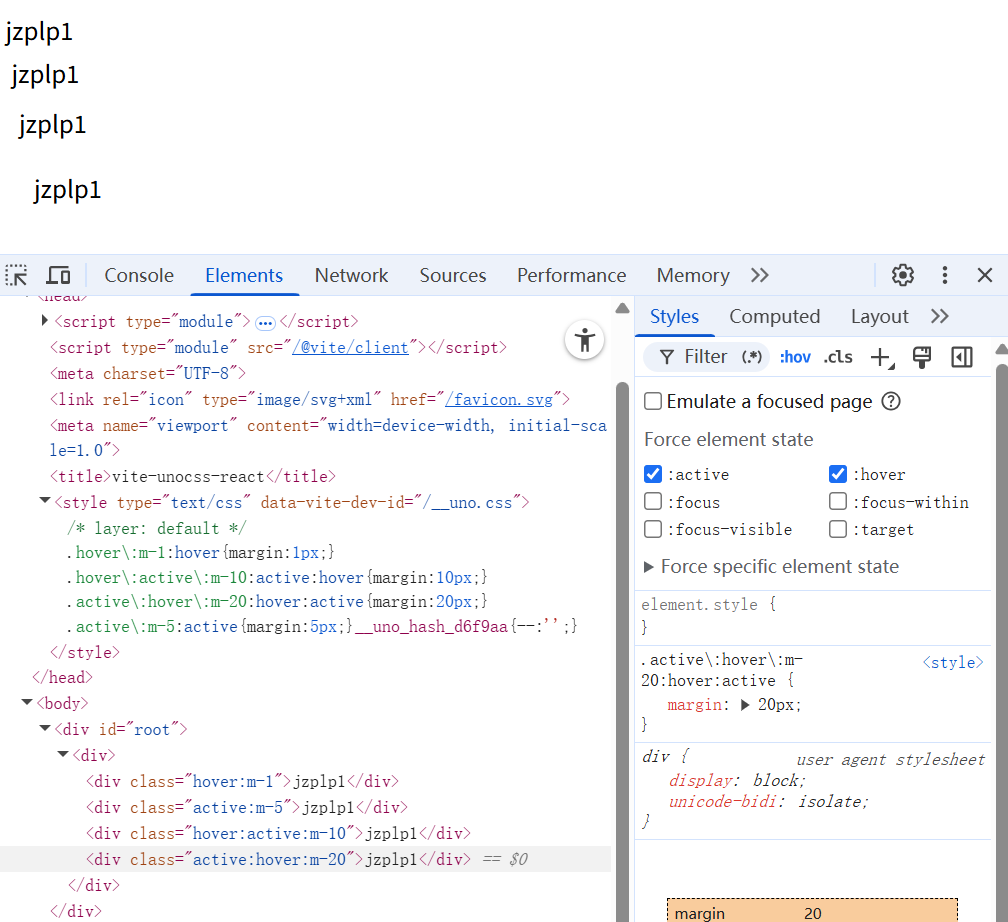Show more DevTools panel tabs
Image resolution: width=1008 pixels, height=922 pixels.
[x=760, y=275]
